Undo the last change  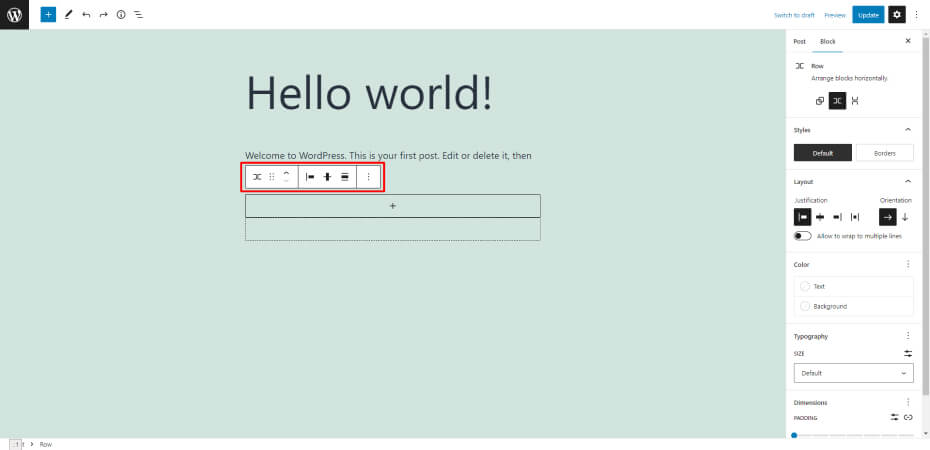[x=87, y=15]
